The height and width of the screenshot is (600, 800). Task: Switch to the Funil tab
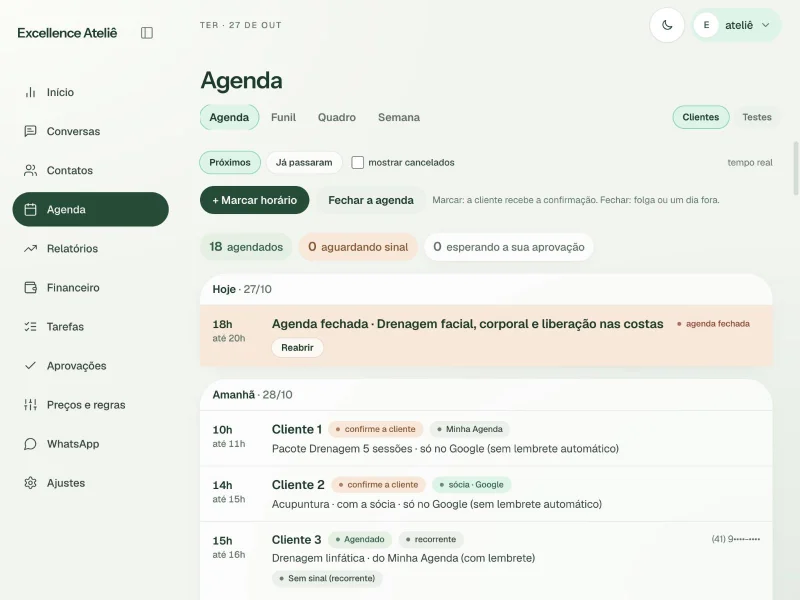(283, 117)
